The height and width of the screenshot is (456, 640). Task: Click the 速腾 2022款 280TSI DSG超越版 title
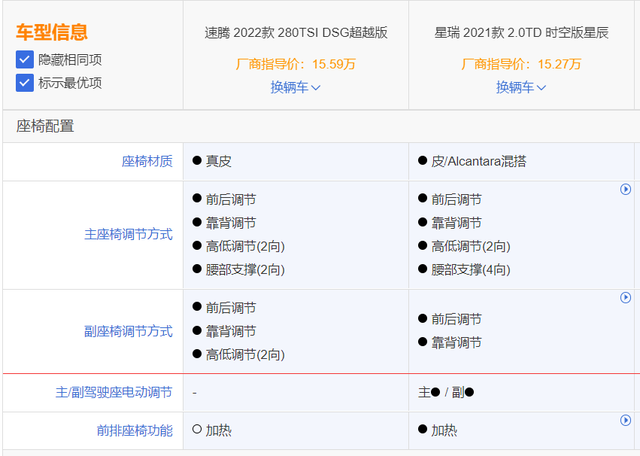click(x=296, y=32)
